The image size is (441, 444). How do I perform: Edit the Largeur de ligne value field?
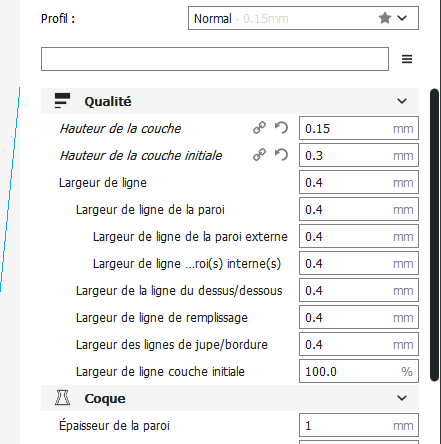(359, 182)
